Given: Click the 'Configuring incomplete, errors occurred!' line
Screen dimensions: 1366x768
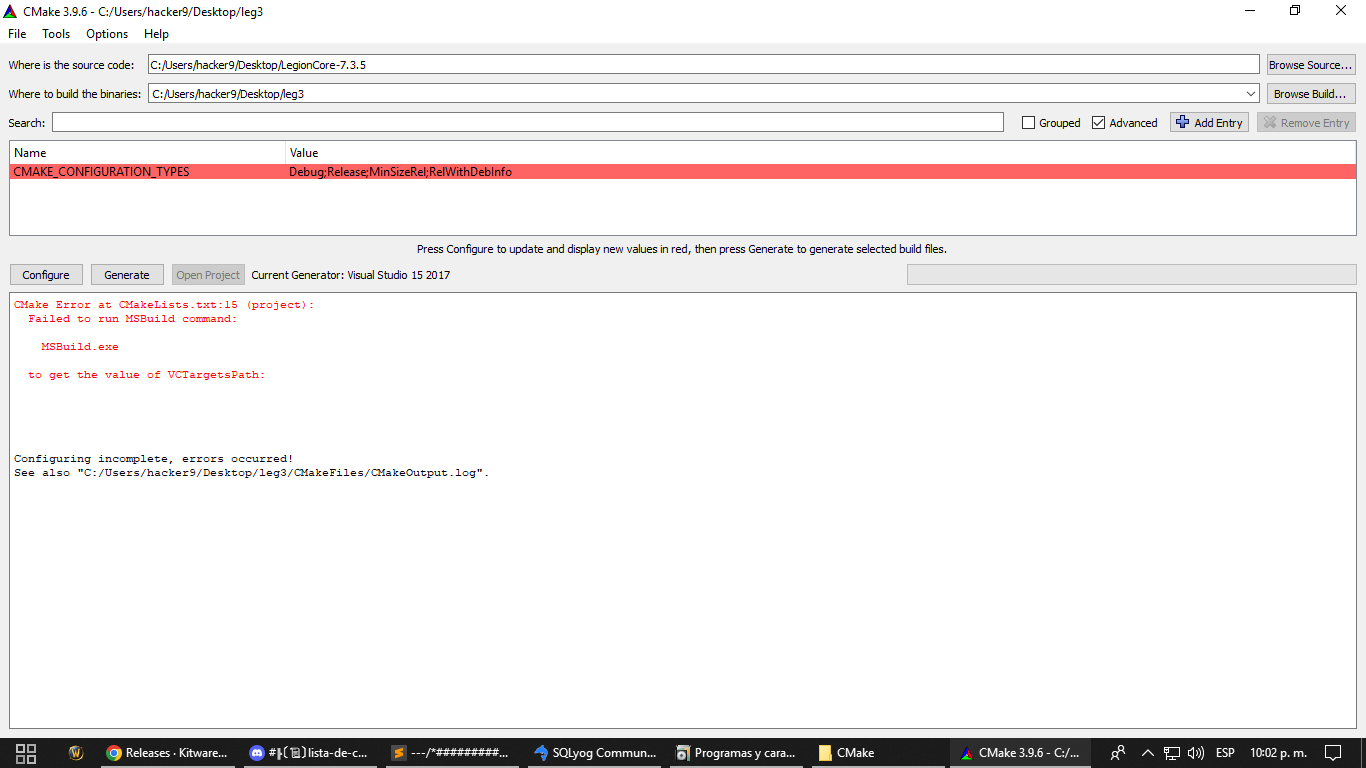Looking at the screenshot, I should point(154,459).
